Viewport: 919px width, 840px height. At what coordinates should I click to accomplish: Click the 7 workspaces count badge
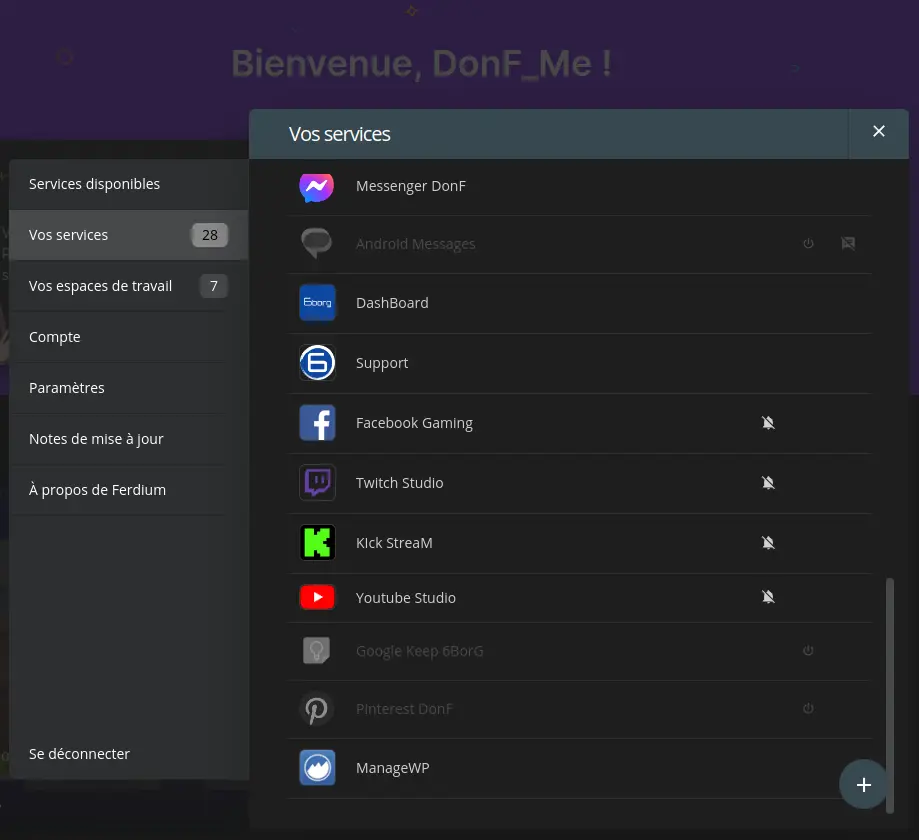(x=213, y=286)
